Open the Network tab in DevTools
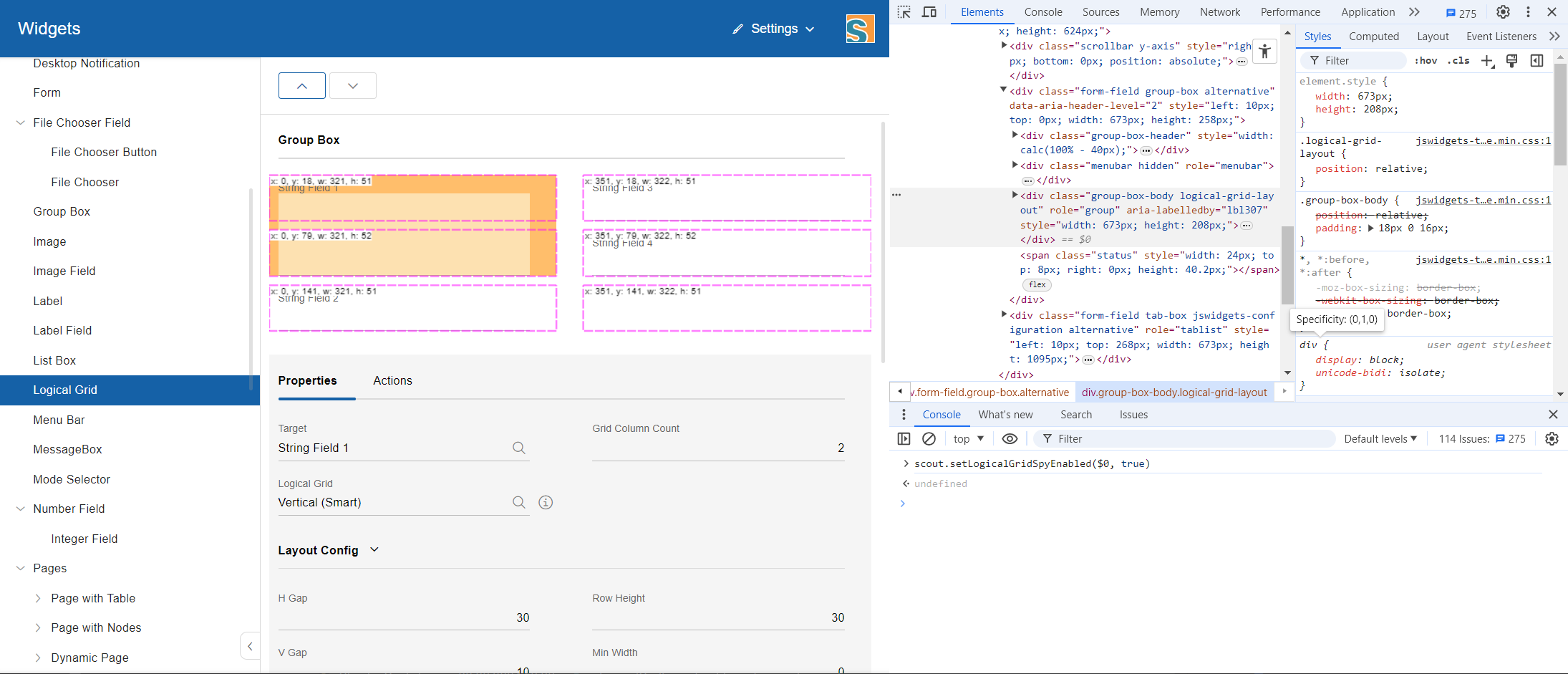 click(x=1220, y=12)
